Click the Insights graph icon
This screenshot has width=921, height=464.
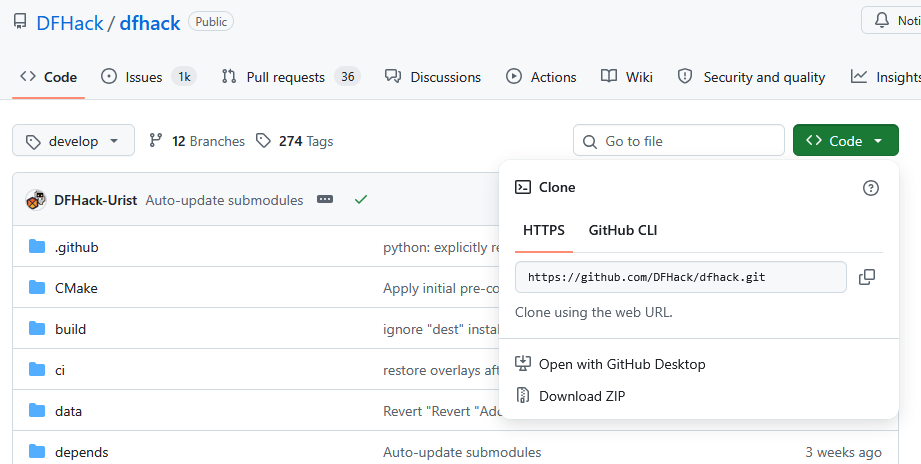click(x=859, y=76)
